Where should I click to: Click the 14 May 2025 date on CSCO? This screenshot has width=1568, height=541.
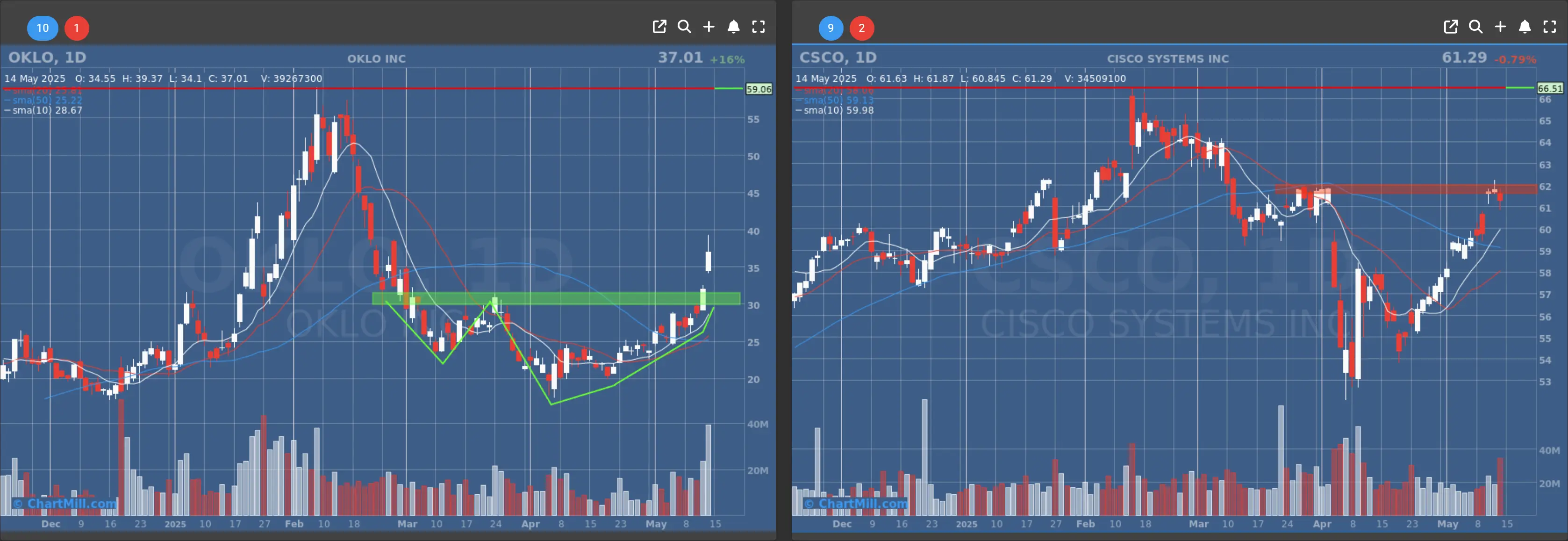(826, 79)
